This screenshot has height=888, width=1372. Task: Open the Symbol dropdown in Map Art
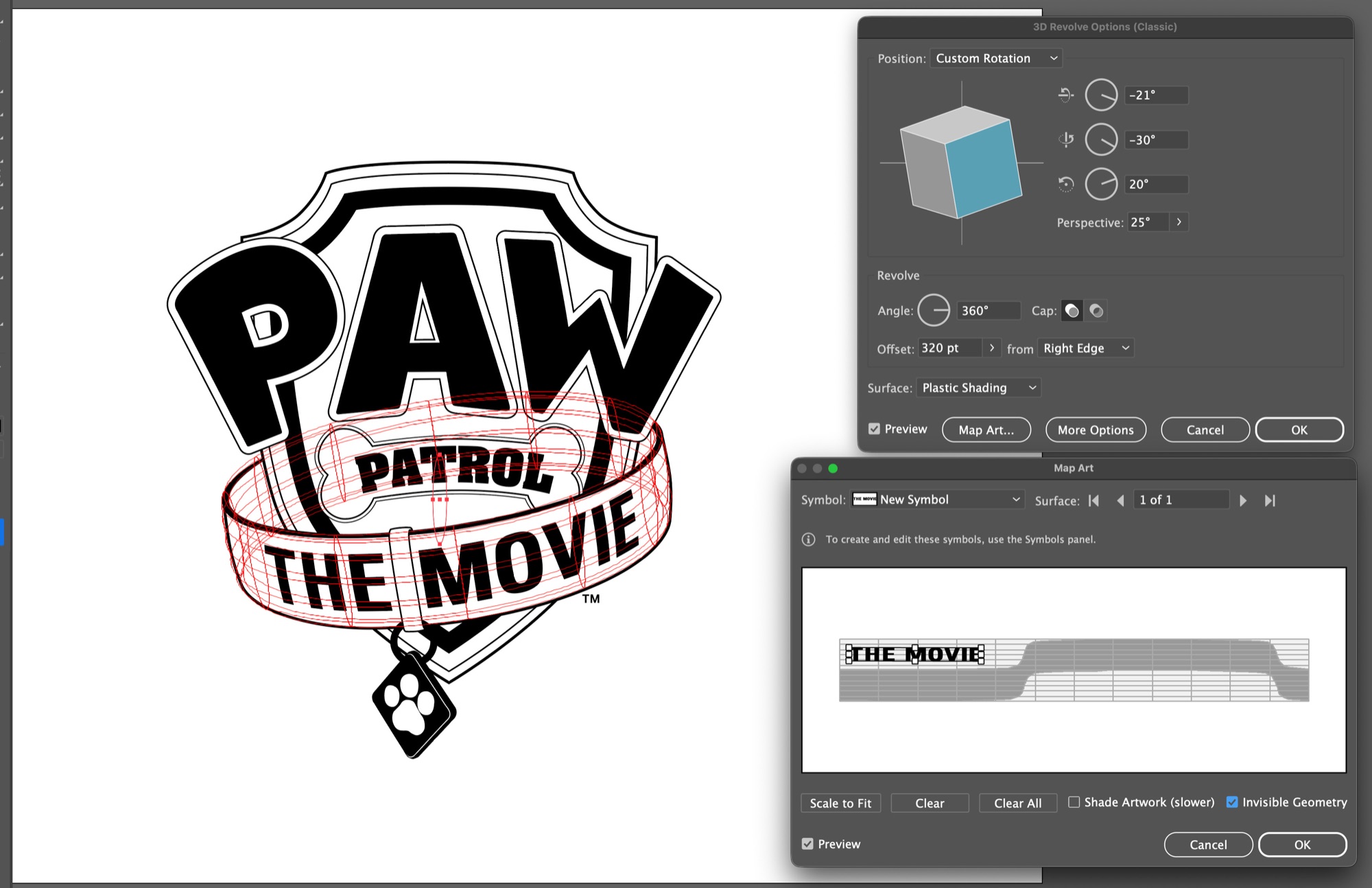click(x=937, y=500)
